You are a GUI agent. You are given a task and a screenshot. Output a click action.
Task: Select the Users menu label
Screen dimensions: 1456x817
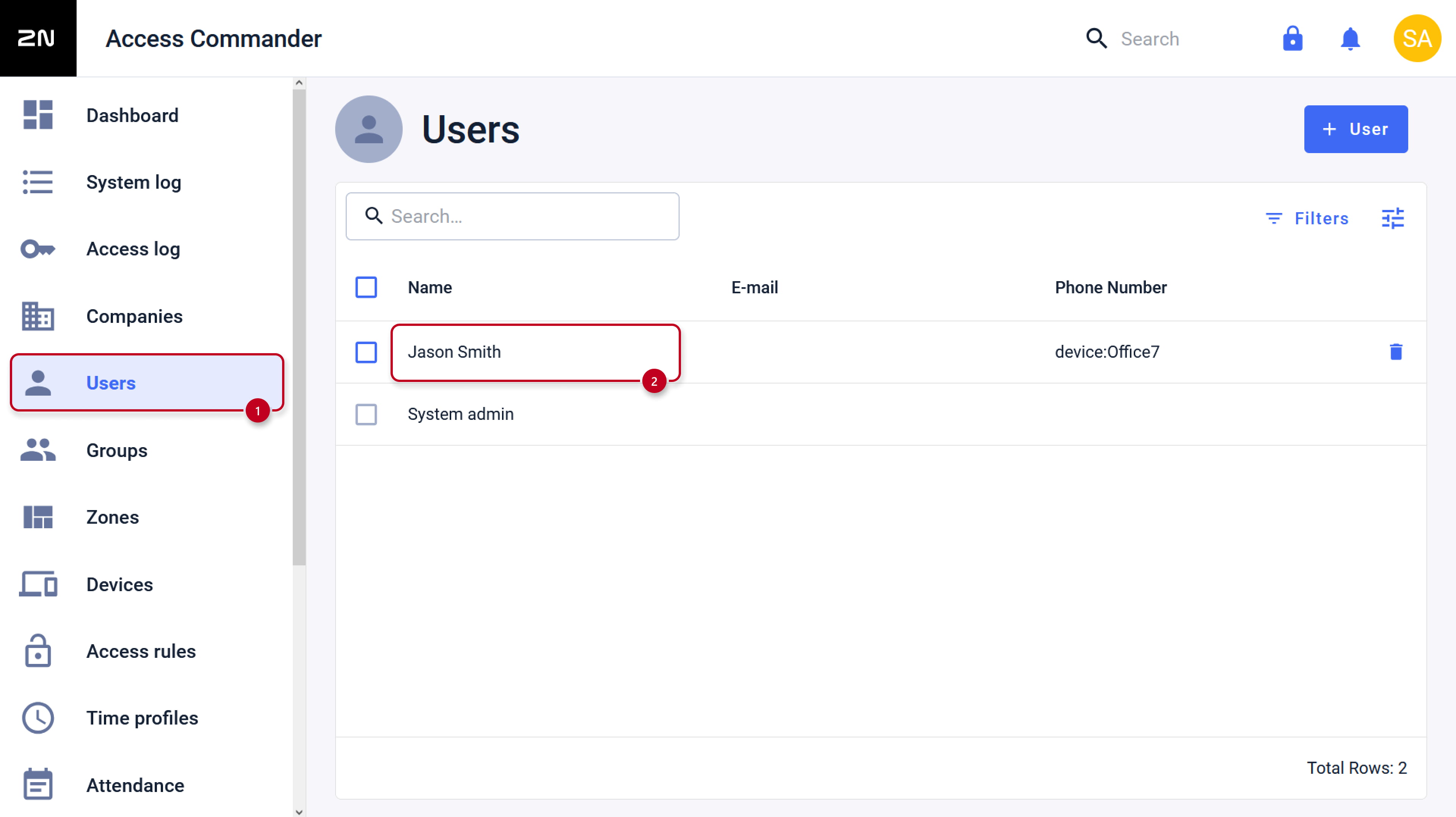111,383
